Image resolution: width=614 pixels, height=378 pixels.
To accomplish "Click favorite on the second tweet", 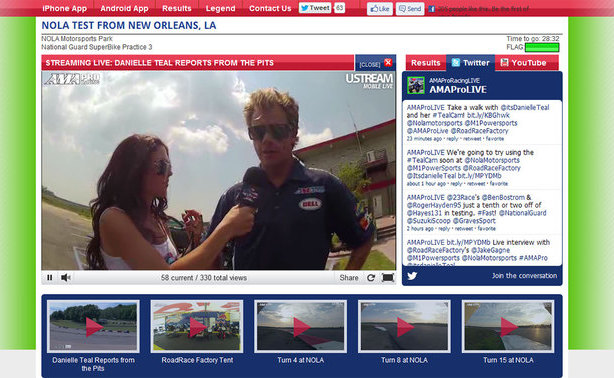I will (498, 183).
